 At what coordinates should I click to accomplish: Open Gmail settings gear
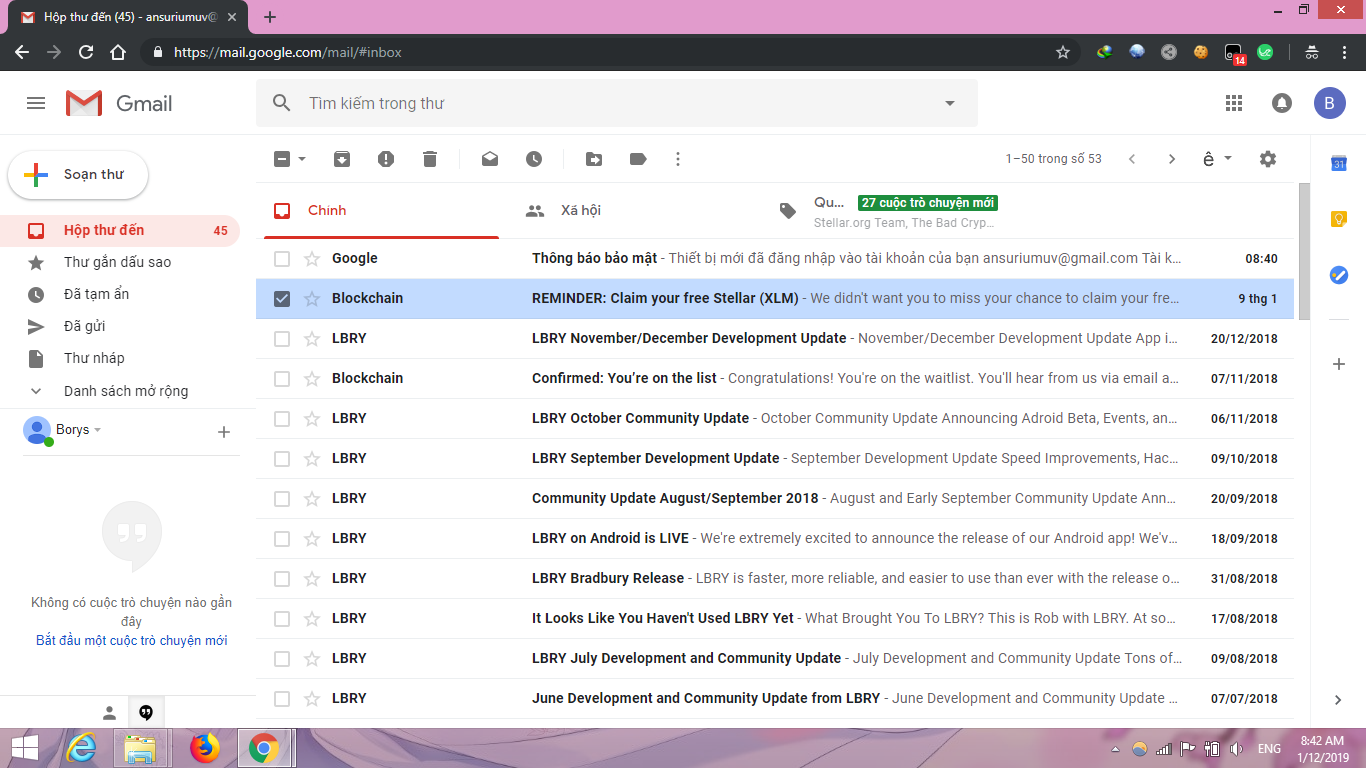tap(1268, 159)
